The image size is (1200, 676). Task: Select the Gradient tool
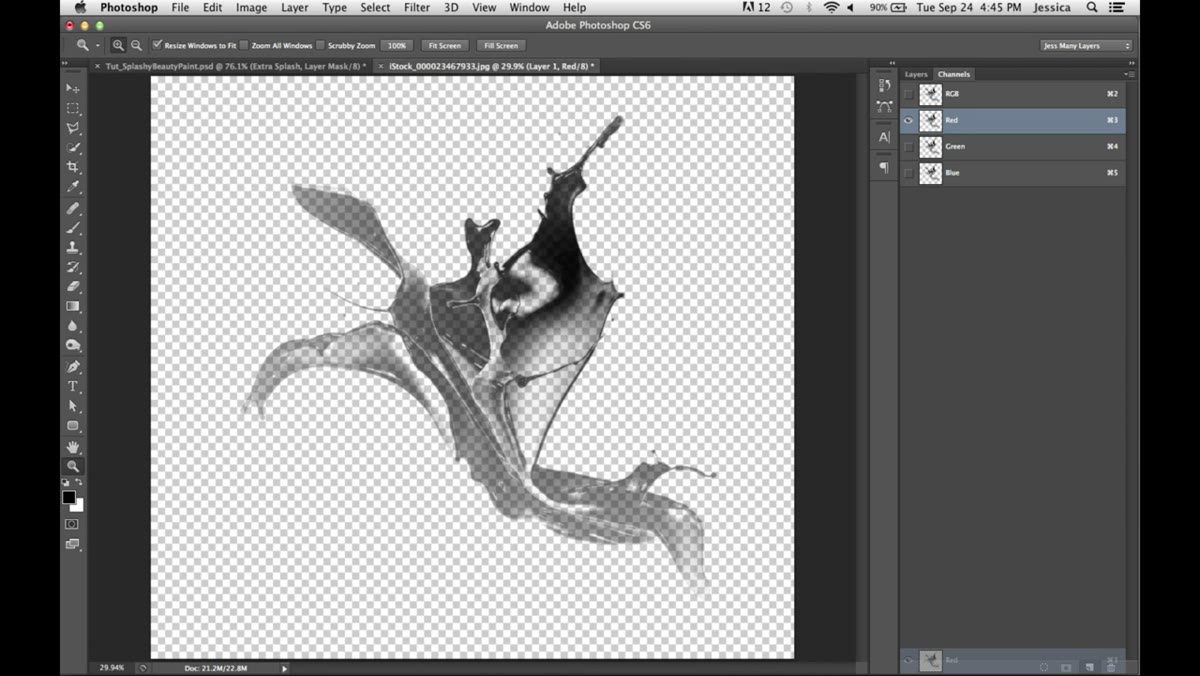click(73, 306)
